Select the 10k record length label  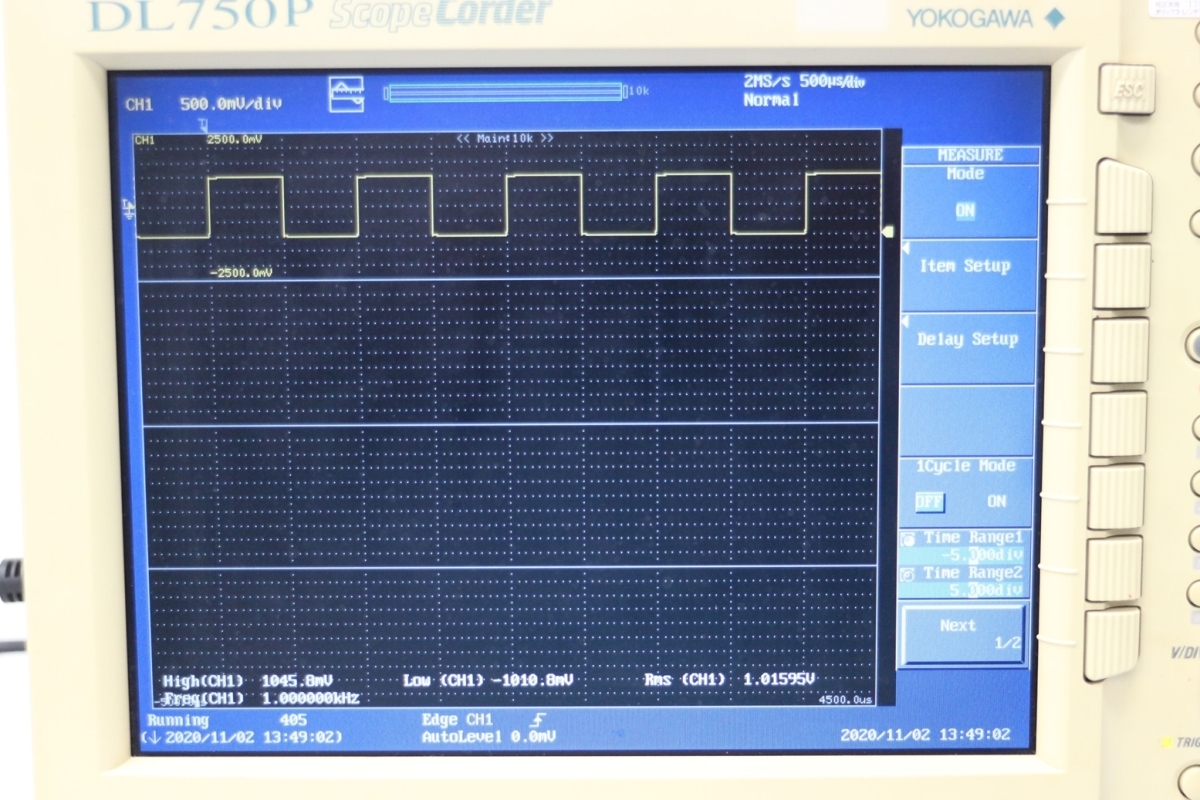click(x=638, y=91)
